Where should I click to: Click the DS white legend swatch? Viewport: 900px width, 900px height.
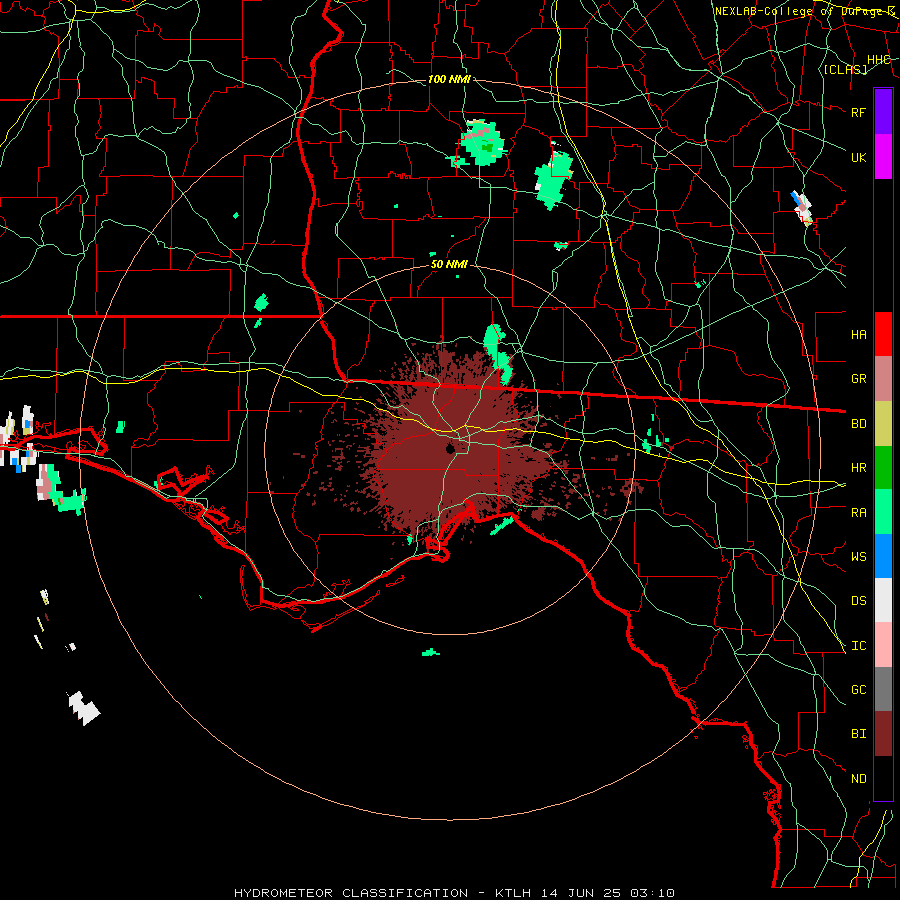pos(883,600)
